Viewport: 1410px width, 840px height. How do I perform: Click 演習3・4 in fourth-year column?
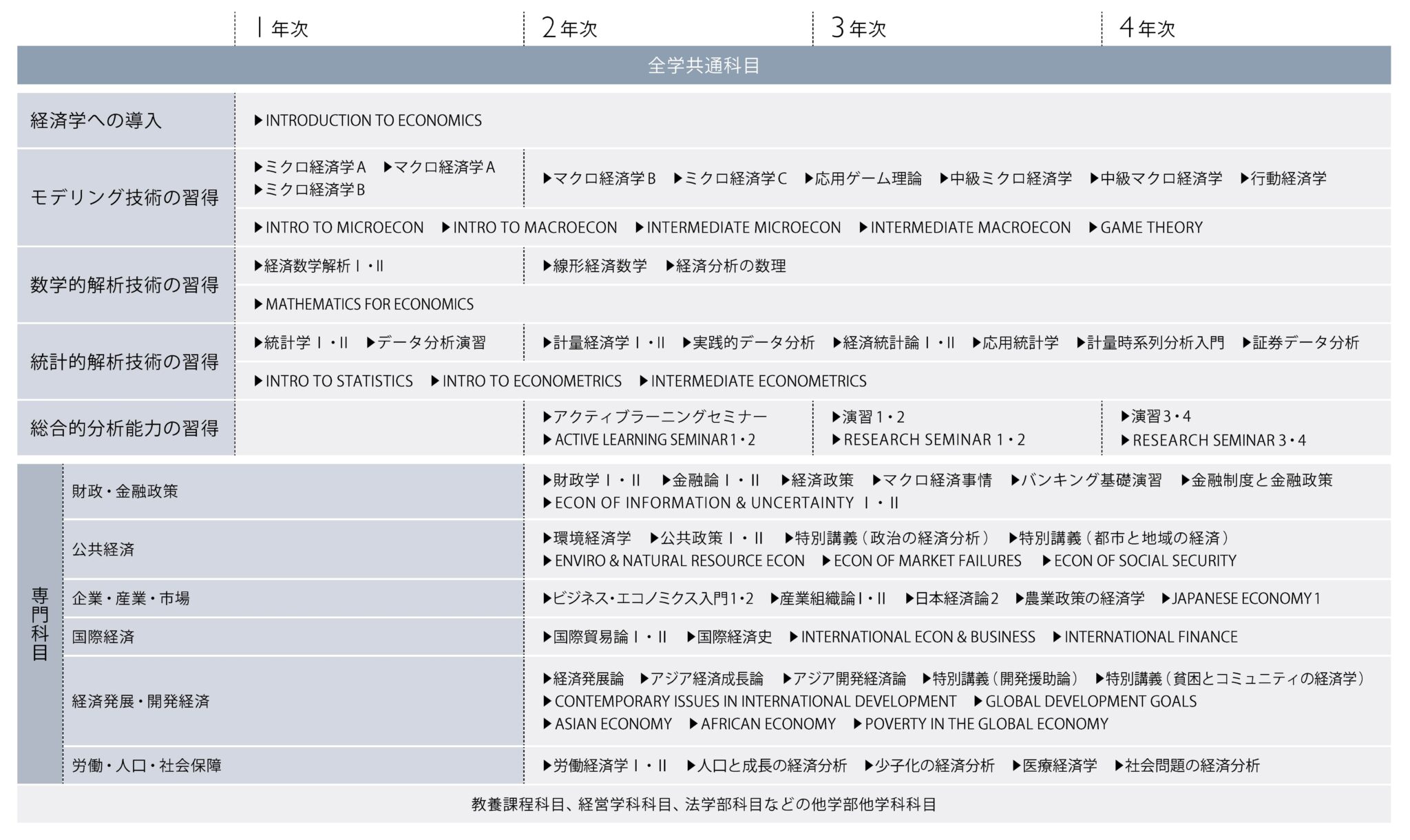point(1157,417)
